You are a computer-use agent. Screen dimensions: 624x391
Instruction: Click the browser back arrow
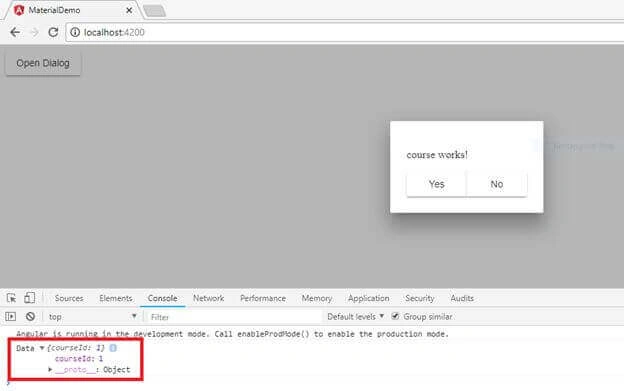coord(15,32)
